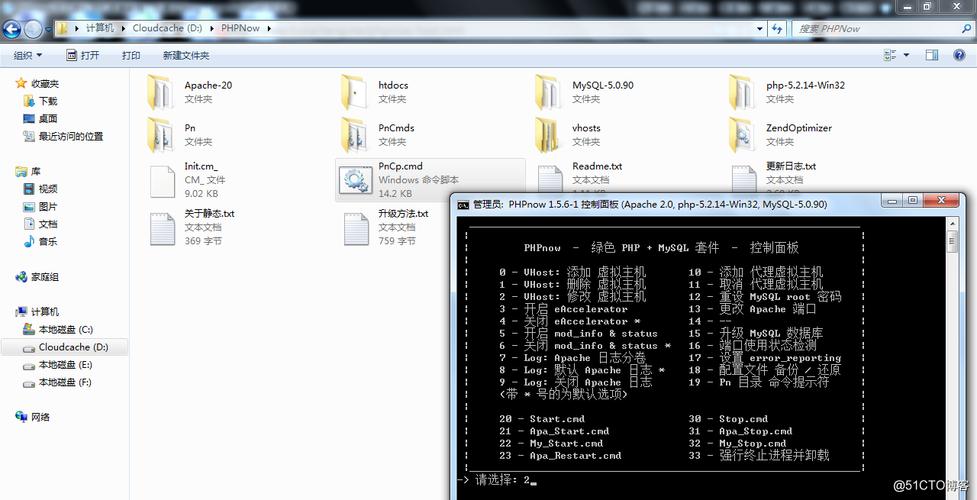Open the Apache-20 folder icon
The height and width of the screenshot is (500, 977).
tap(160, 92)
